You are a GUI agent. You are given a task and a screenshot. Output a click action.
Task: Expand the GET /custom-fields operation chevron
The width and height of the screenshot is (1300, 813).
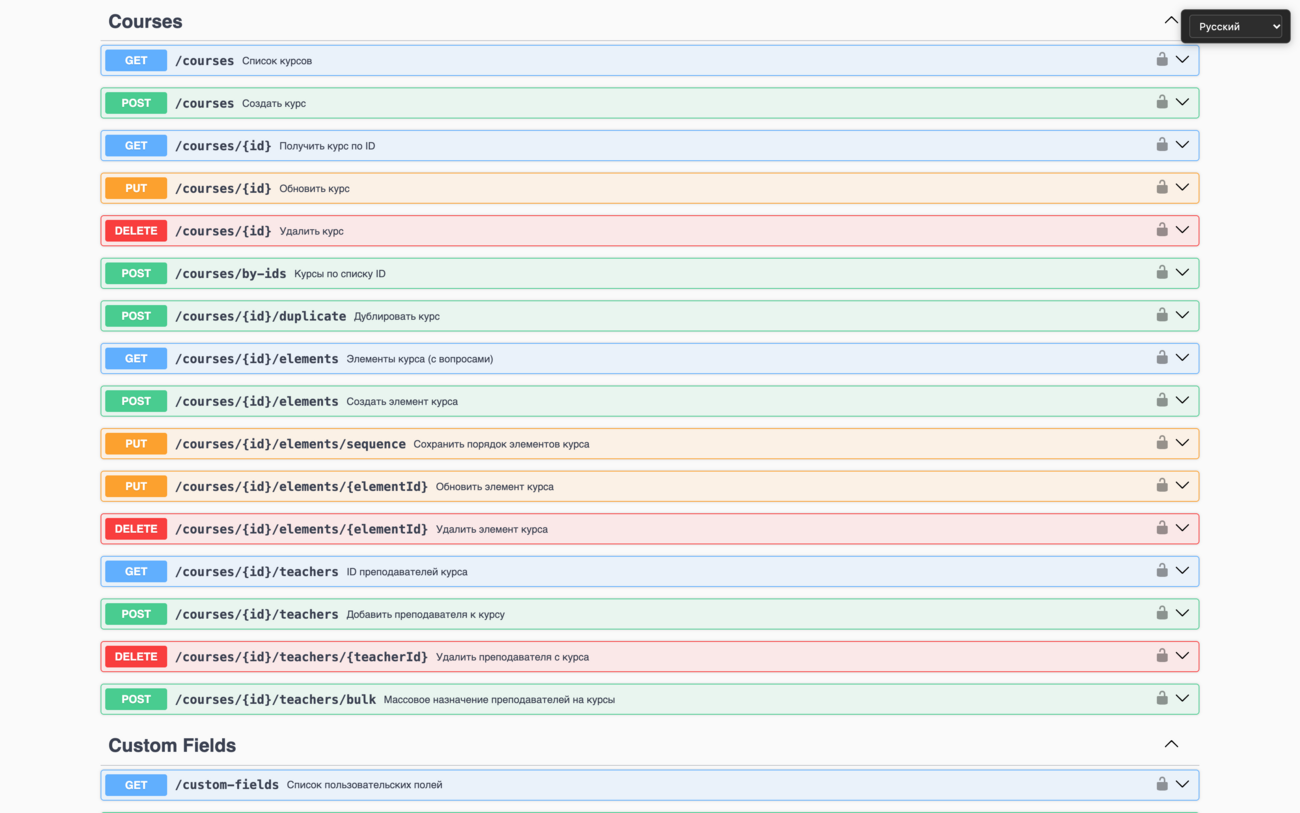pos(1182,784)
